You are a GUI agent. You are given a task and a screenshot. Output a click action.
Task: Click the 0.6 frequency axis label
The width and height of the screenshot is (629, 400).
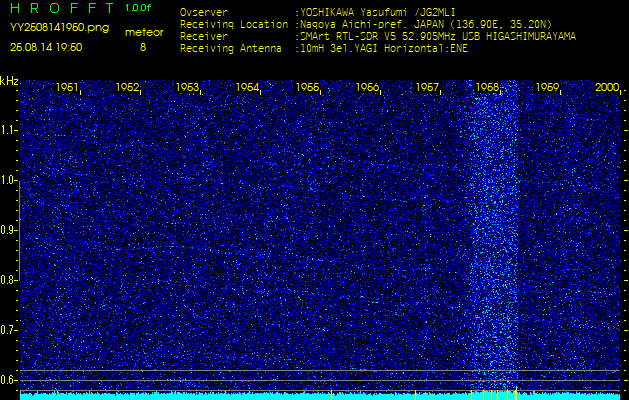tap(9, 380)
